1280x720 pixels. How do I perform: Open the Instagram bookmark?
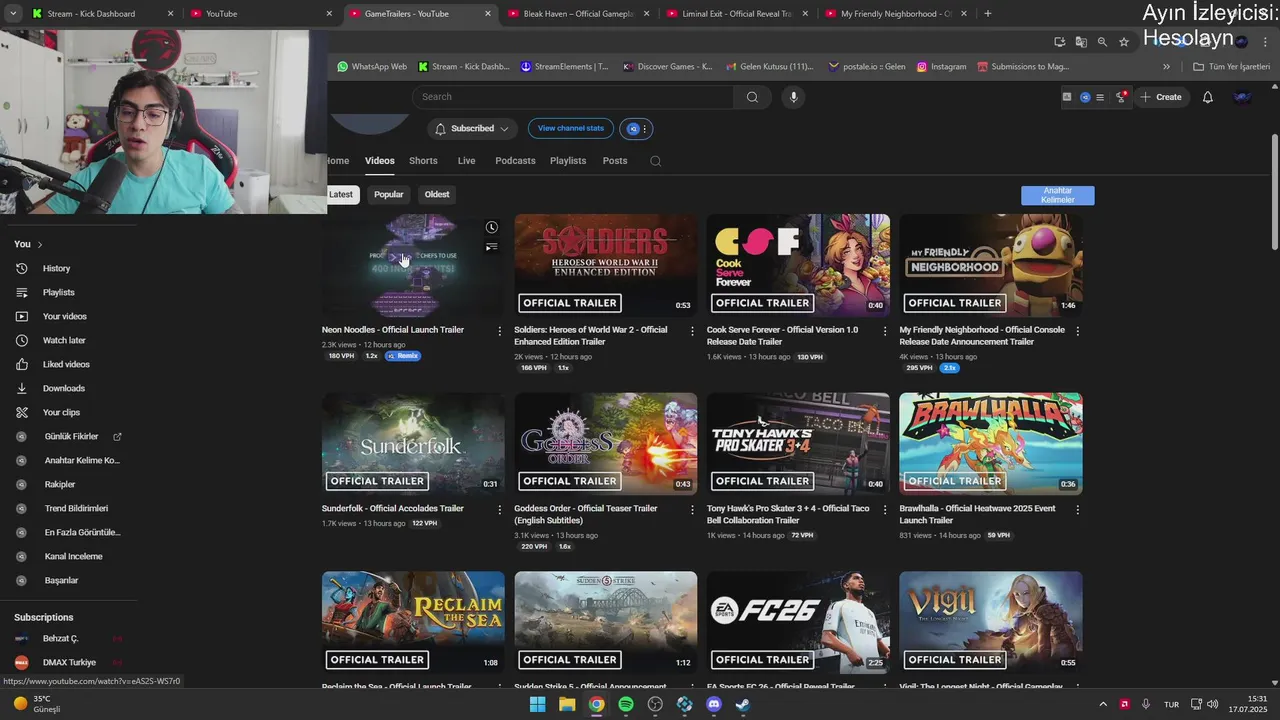[941, 67]
